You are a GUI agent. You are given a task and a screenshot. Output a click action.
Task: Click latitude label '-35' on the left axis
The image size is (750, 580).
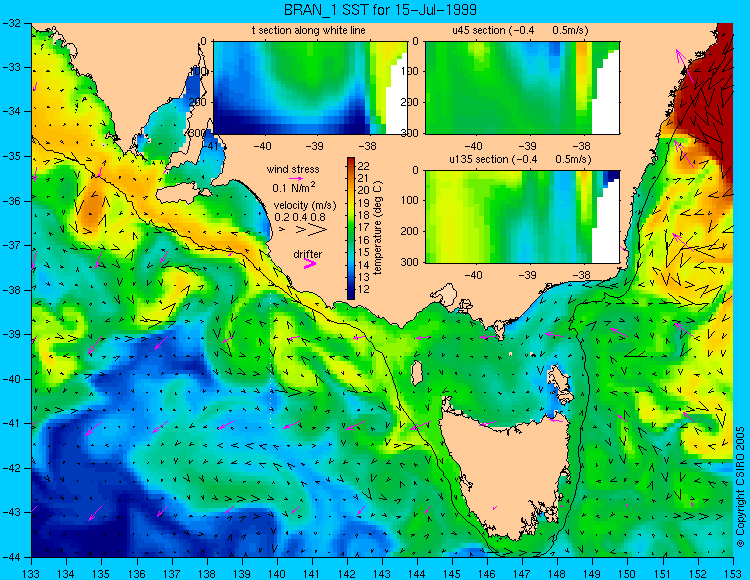point(11,156)
